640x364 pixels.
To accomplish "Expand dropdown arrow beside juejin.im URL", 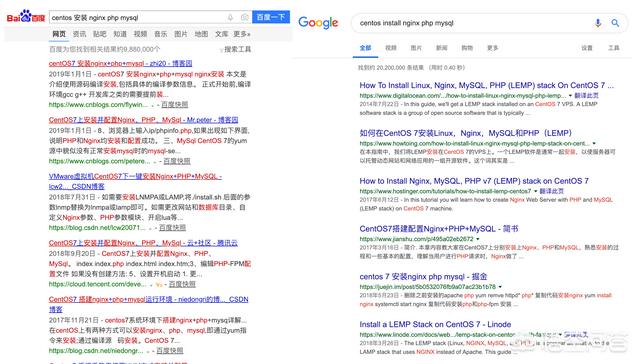I will 500,286.
